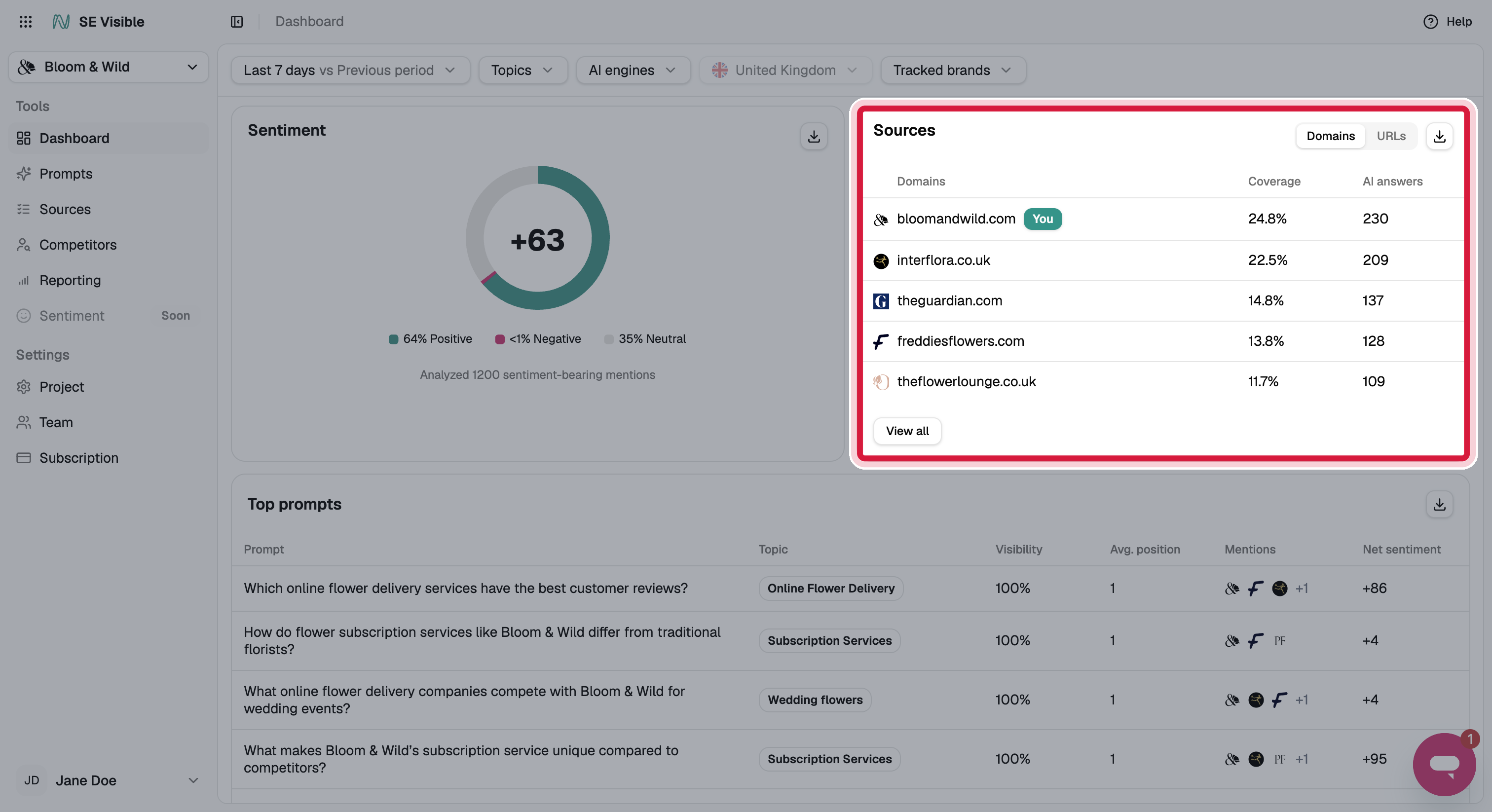The image size is (1492, 812).
Task: Toggle the 64% Positive legend entry
Action: coord(430,339)
